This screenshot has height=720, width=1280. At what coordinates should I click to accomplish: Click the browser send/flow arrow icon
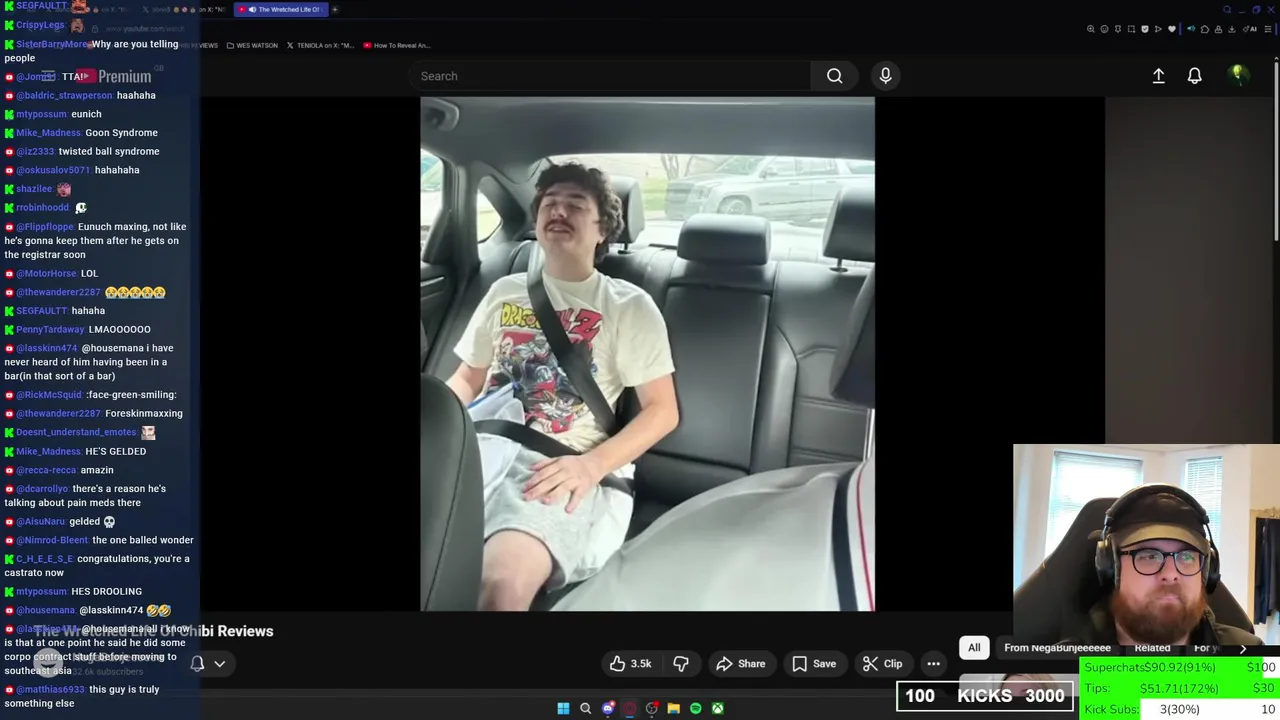coord(1158,29)
